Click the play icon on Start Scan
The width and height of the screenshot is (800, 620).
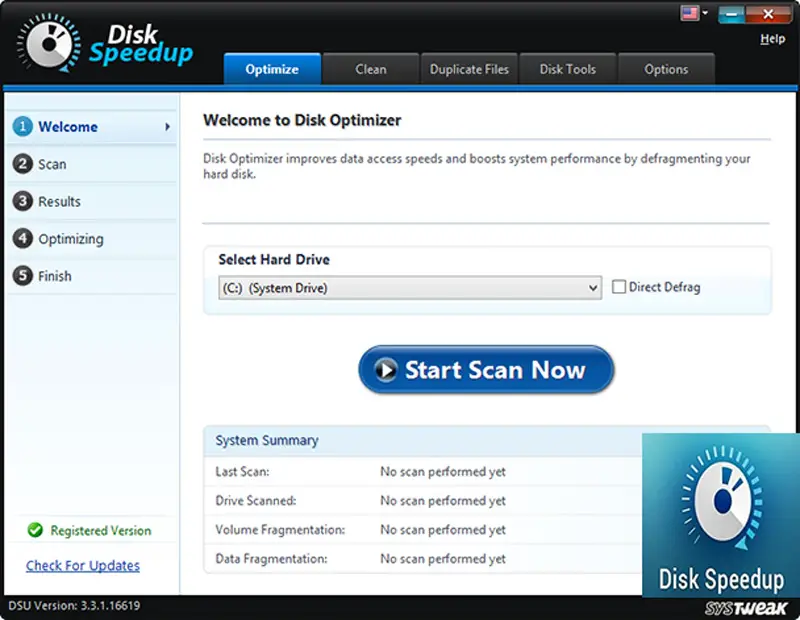coord(386,369)
